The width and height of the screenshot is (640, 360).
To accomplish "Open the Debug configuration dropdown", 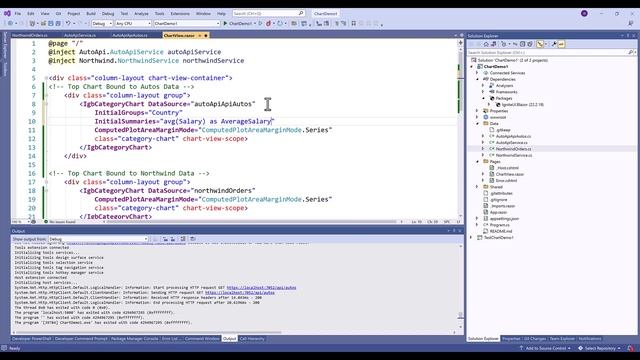I will coord(102,23).
